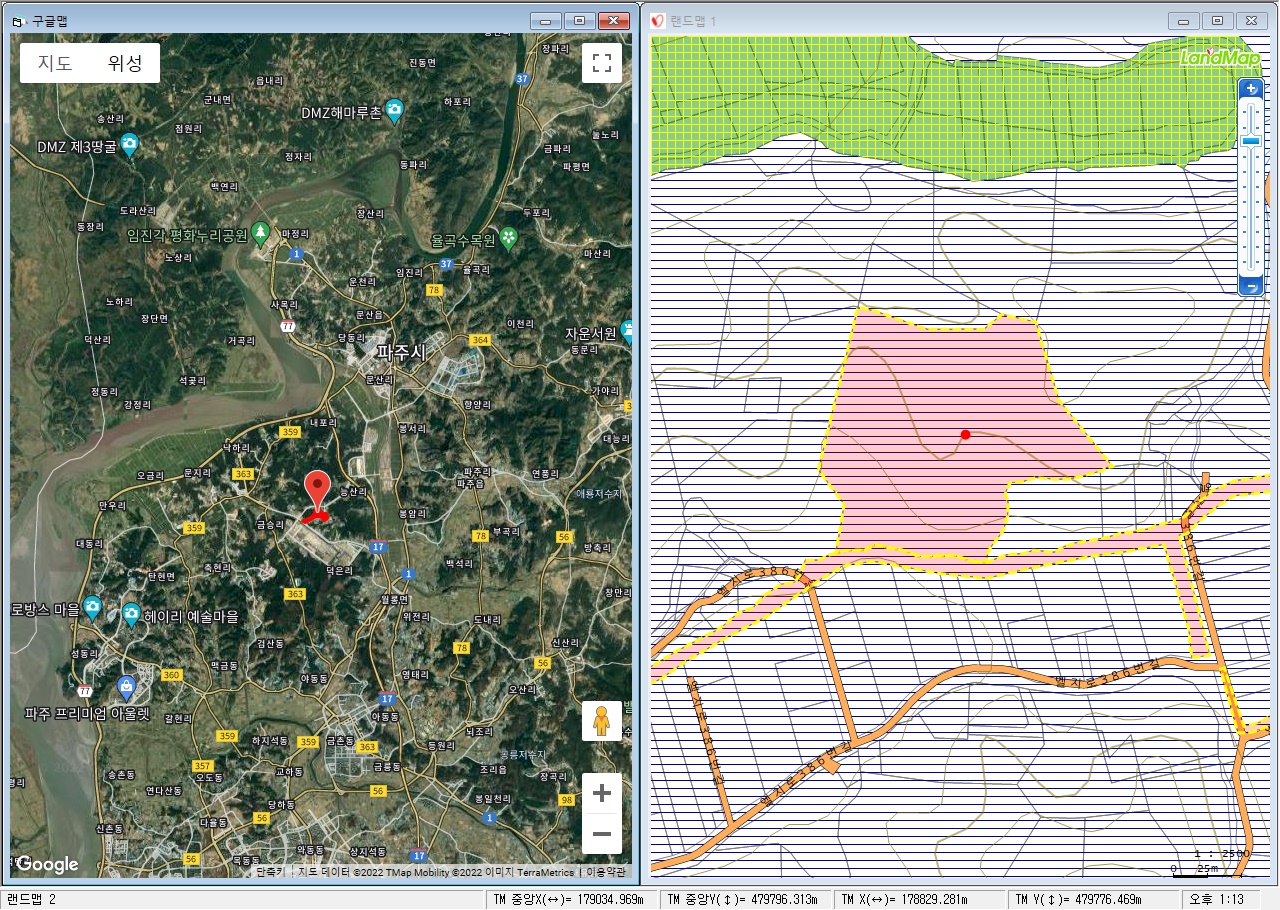Open 프로방스 마을 camera marker
Screen dimensions: 1280x910
[x=92, y=607]
